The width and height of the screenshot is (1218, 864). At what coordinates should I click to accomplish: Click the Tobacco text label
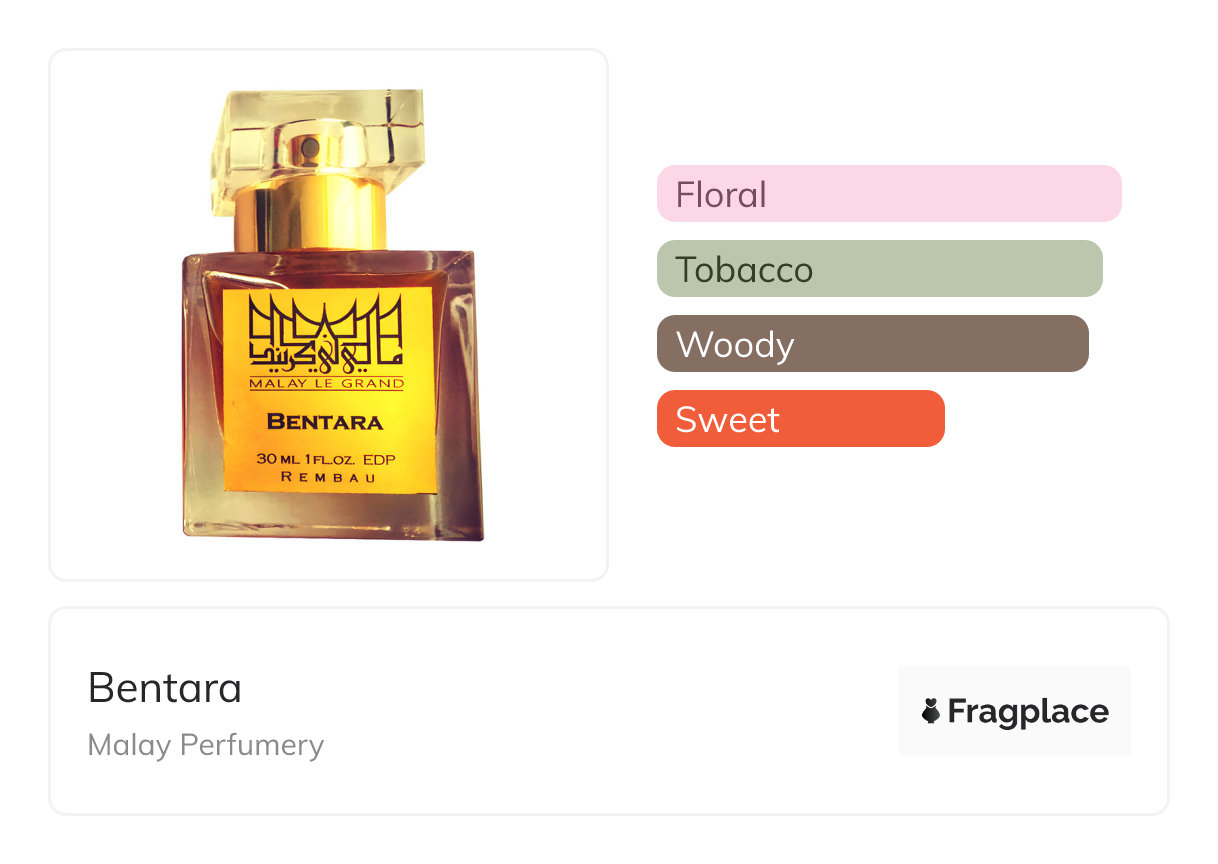744,269
